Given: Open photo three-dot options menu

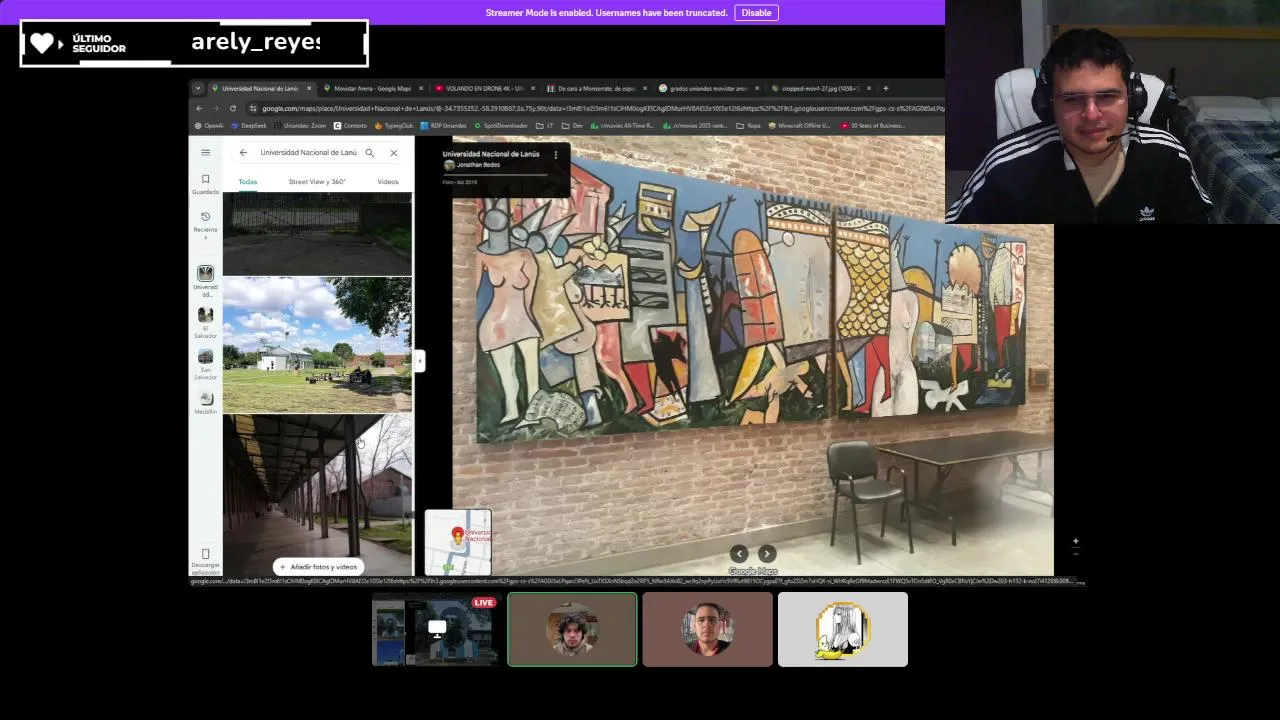Looking at the screenshot, I should coord(556,155).
